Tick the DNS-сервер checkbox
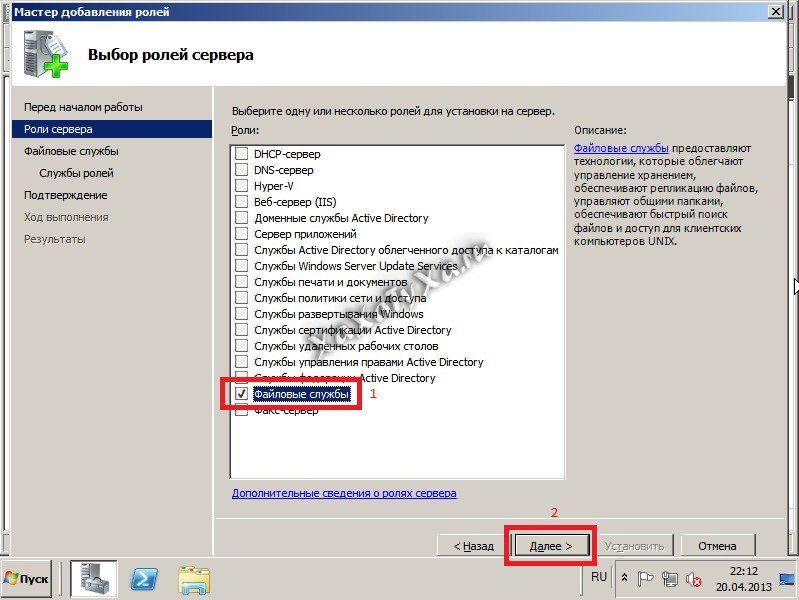 click(242, 170)
